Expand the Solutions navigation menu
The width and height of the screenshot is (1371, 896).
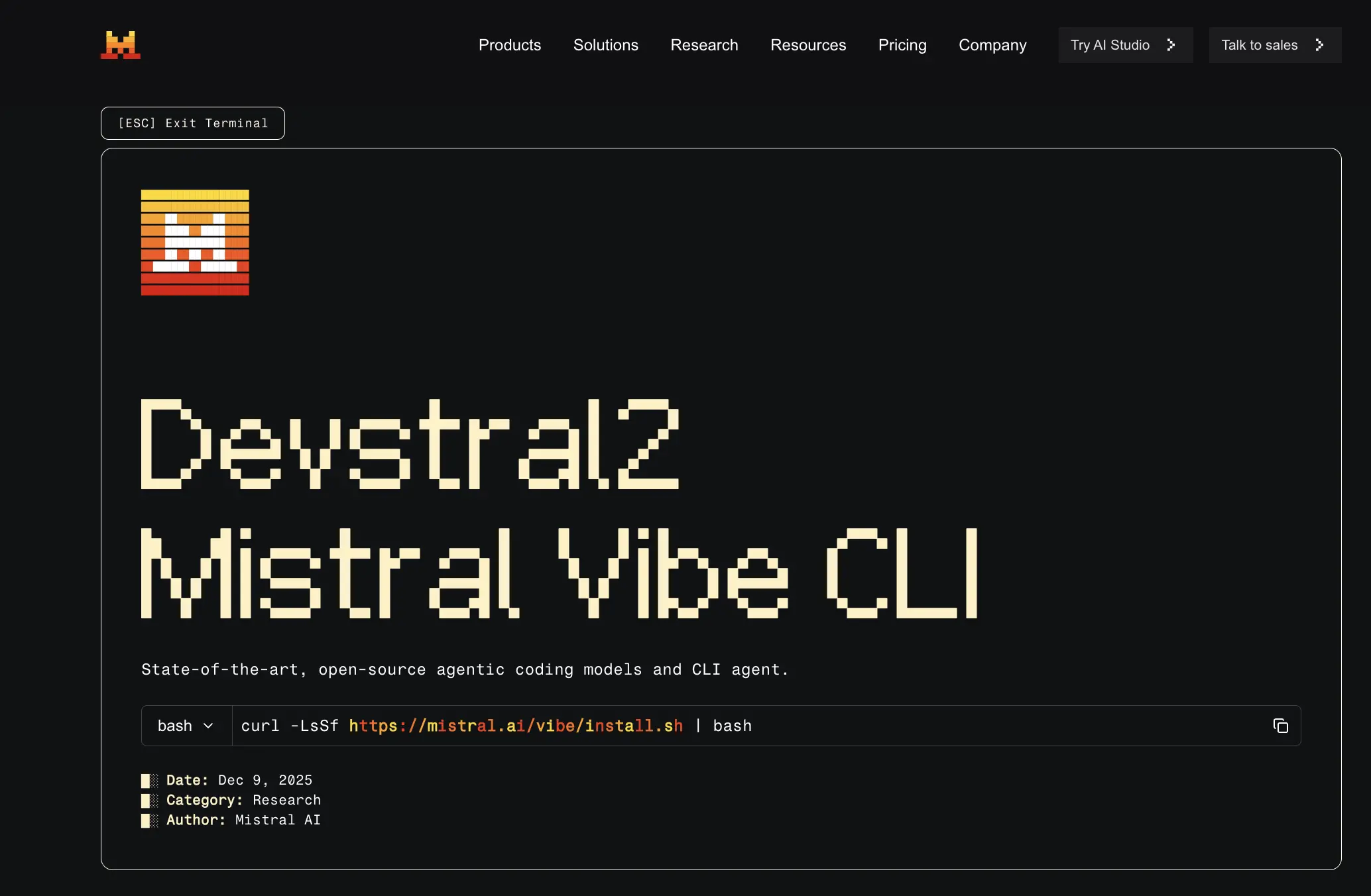pos(605,44)
